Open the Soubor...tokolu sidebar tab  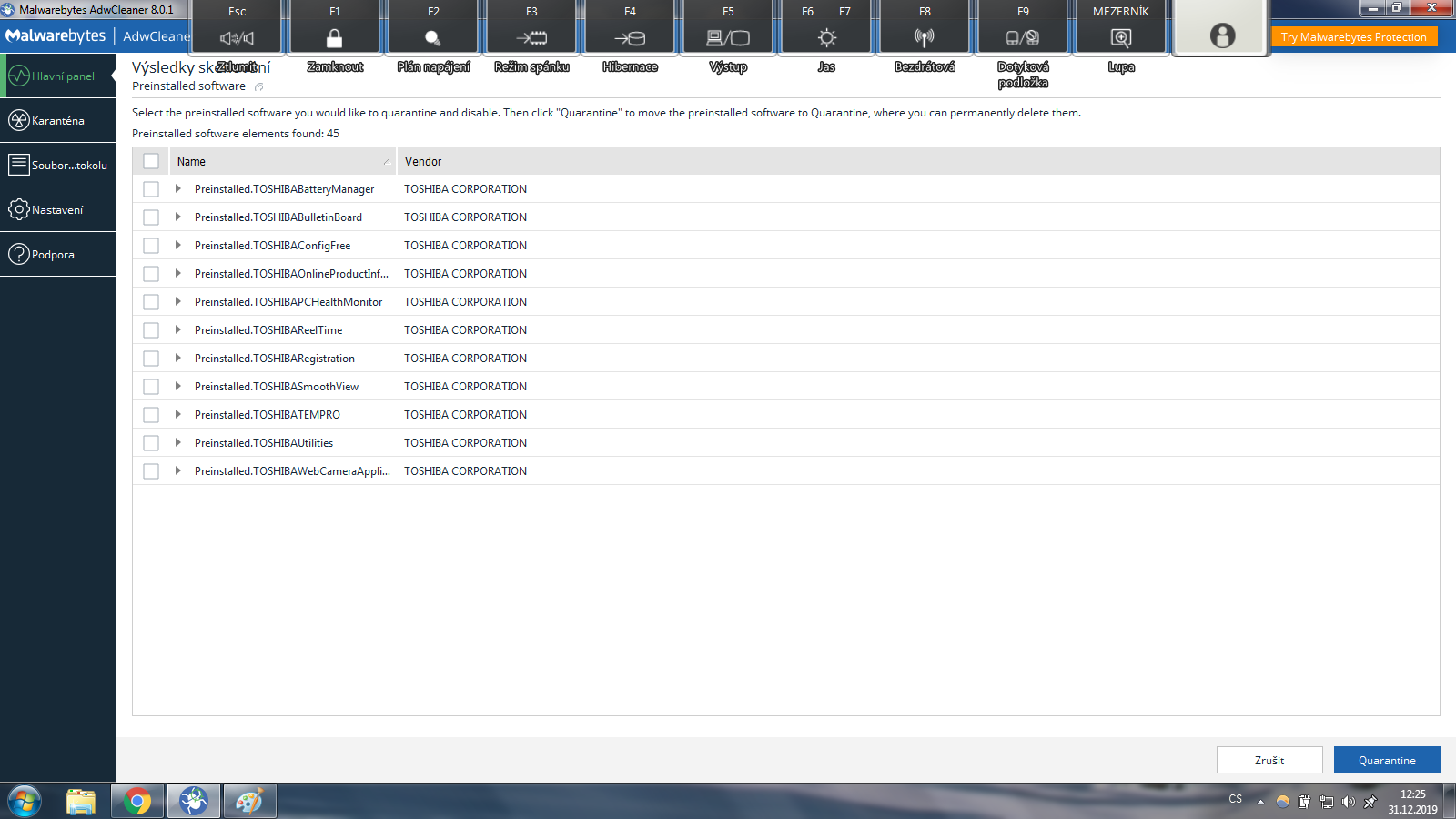tap(58, 165)
